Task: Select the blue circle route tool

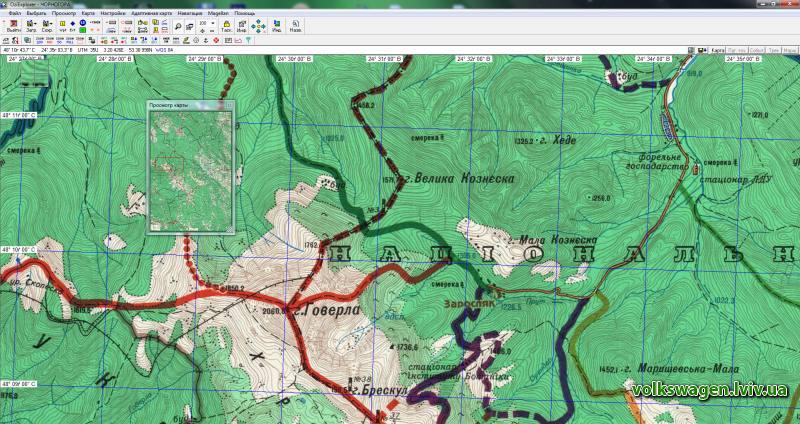Action: 83,22
